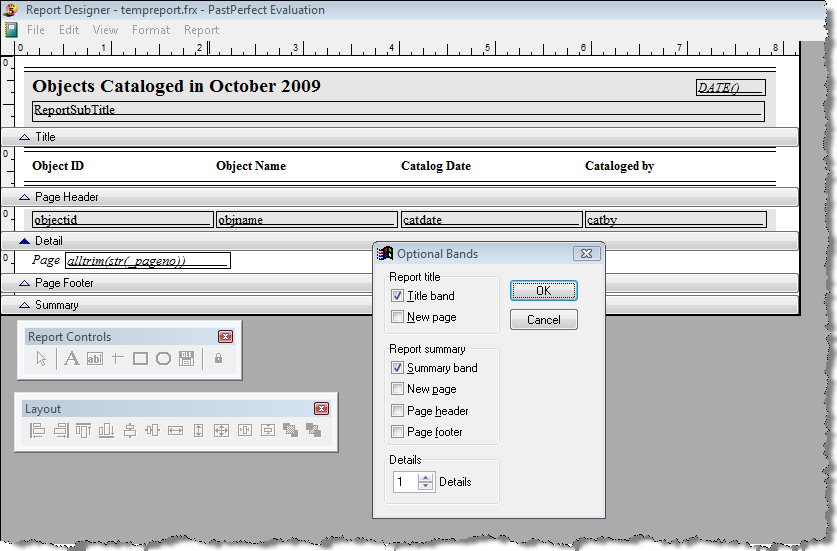The image size is (837, 551).
Task: Close the Report Controls toolbar
Action: point(225,336)
